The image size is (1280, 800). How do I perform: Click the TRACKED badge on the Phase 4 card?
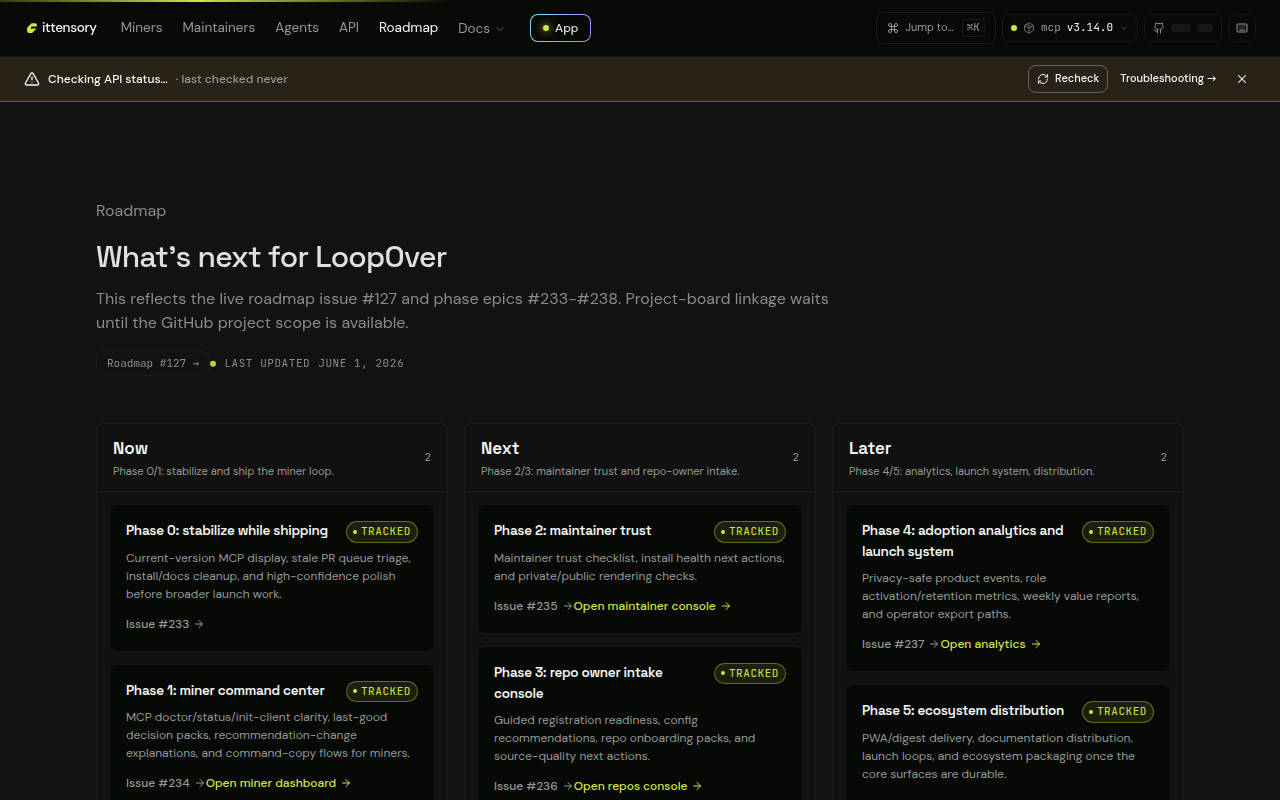[x=1118, y=532]
